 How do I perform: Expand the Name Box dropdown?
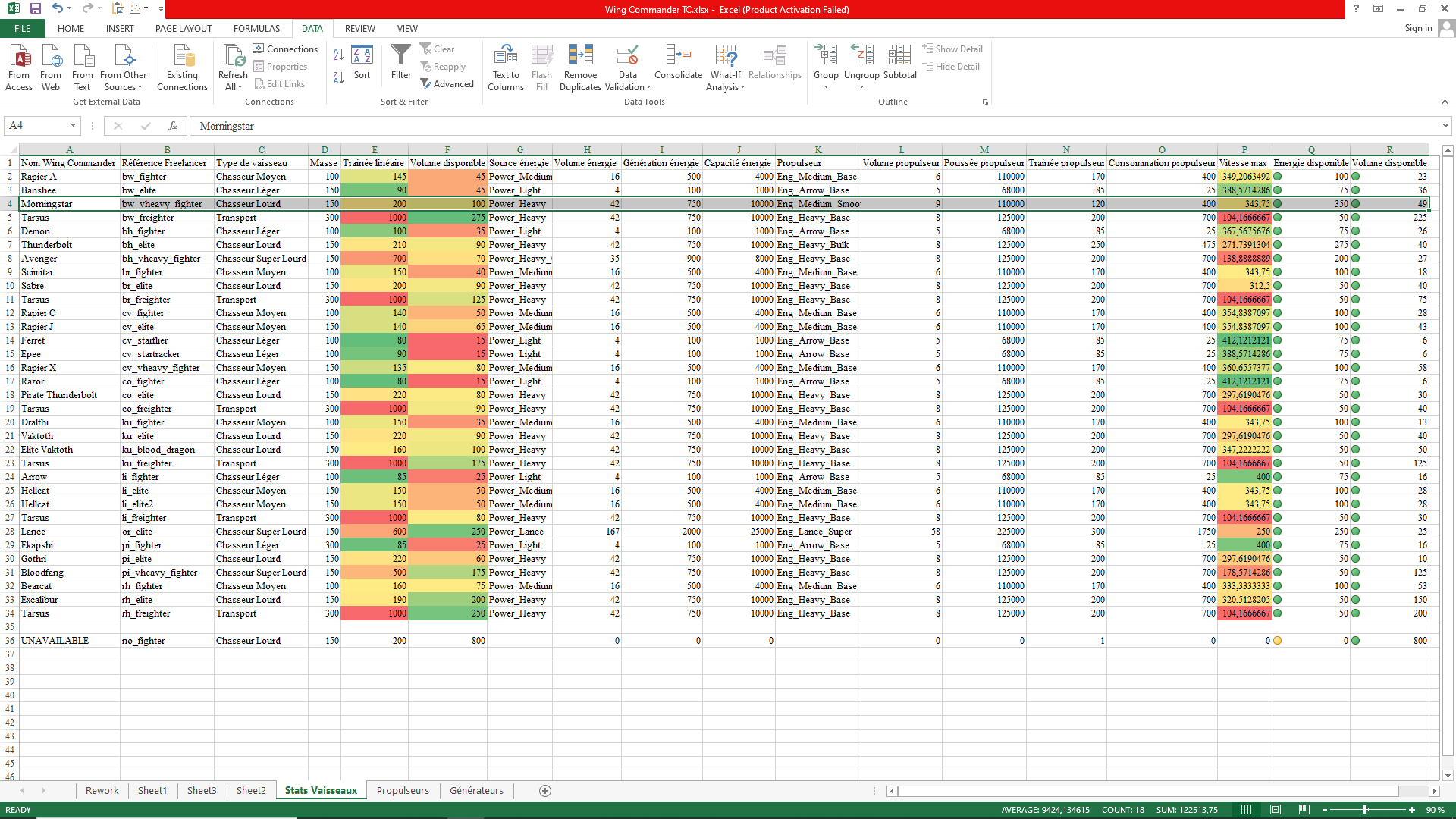click(x=73, y=126)
